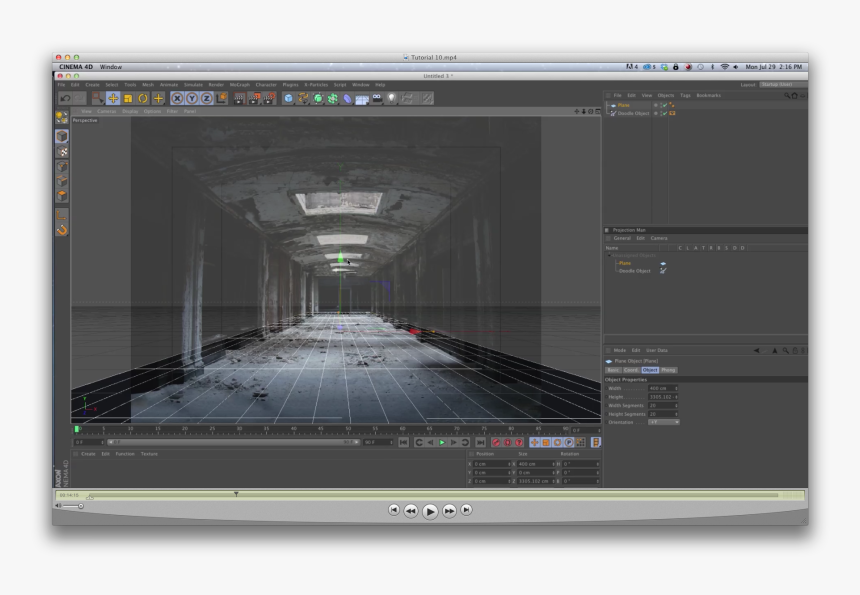Image resolution: width=860 pixels, height=595 pixels.
Task: Adjust the QuickTime volume slider
Action: (x=80, y=506)
